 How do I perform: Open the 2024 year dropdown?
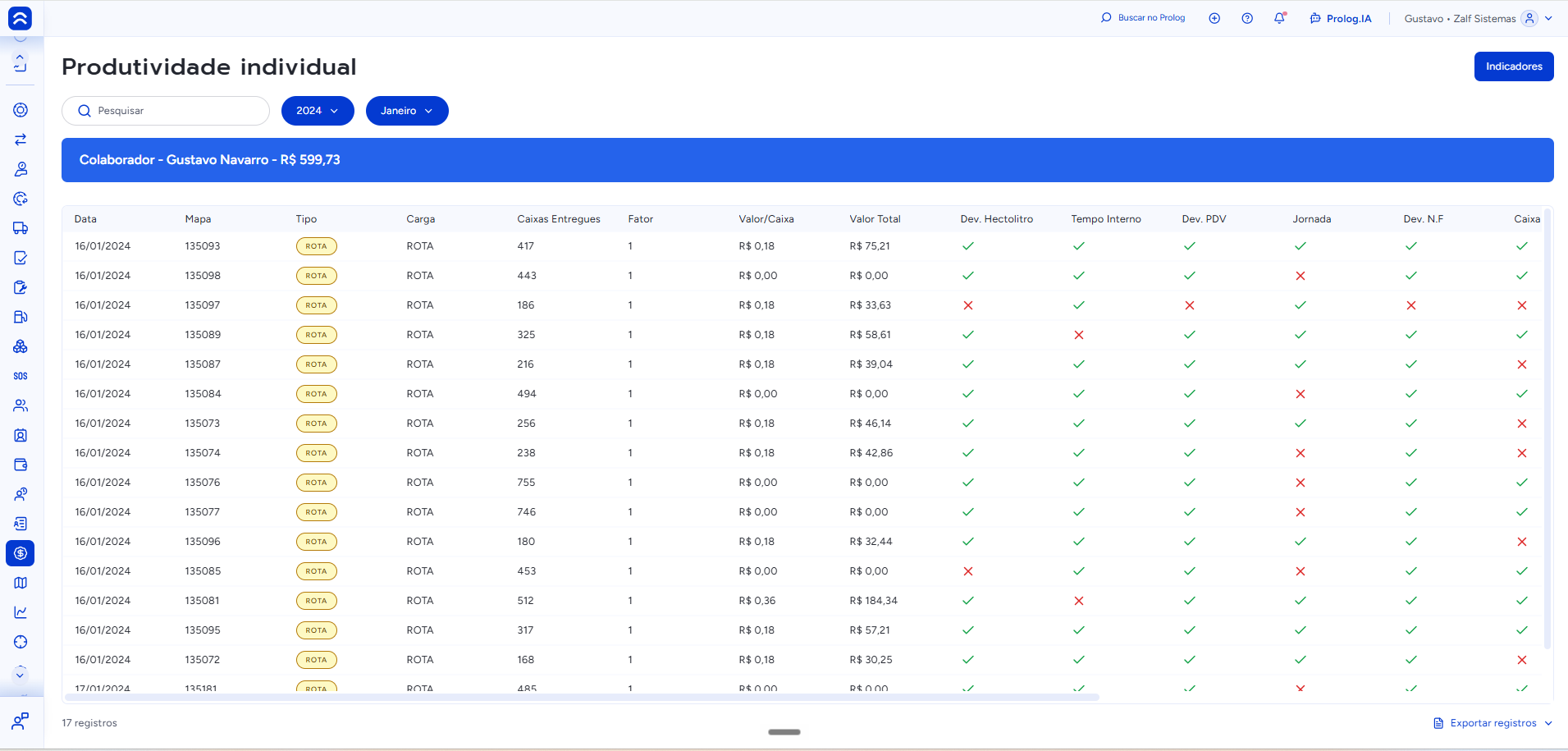318,111
